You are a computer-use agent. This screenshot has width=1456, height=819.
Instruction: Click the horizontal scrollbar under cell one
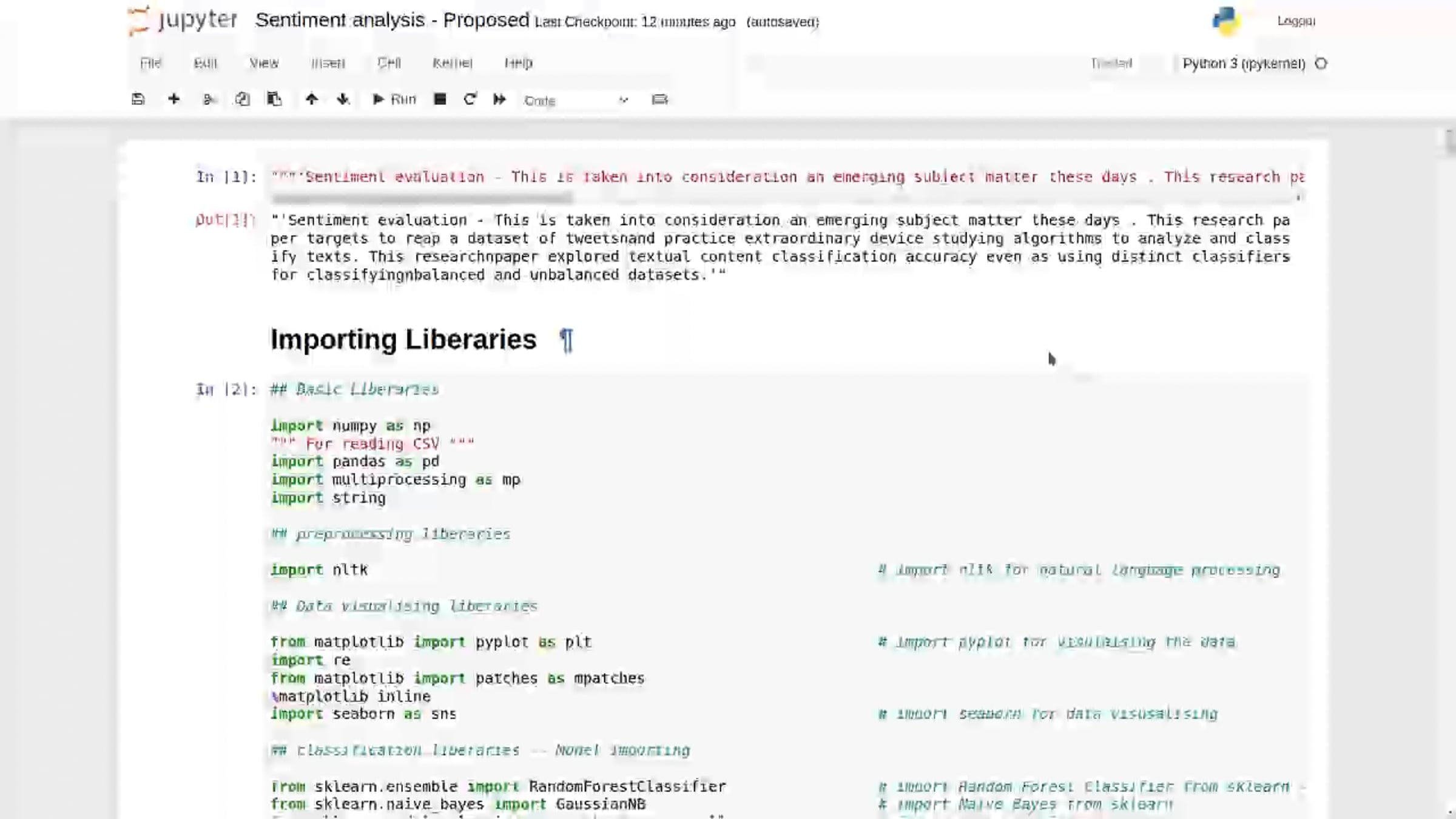point(422,198)
